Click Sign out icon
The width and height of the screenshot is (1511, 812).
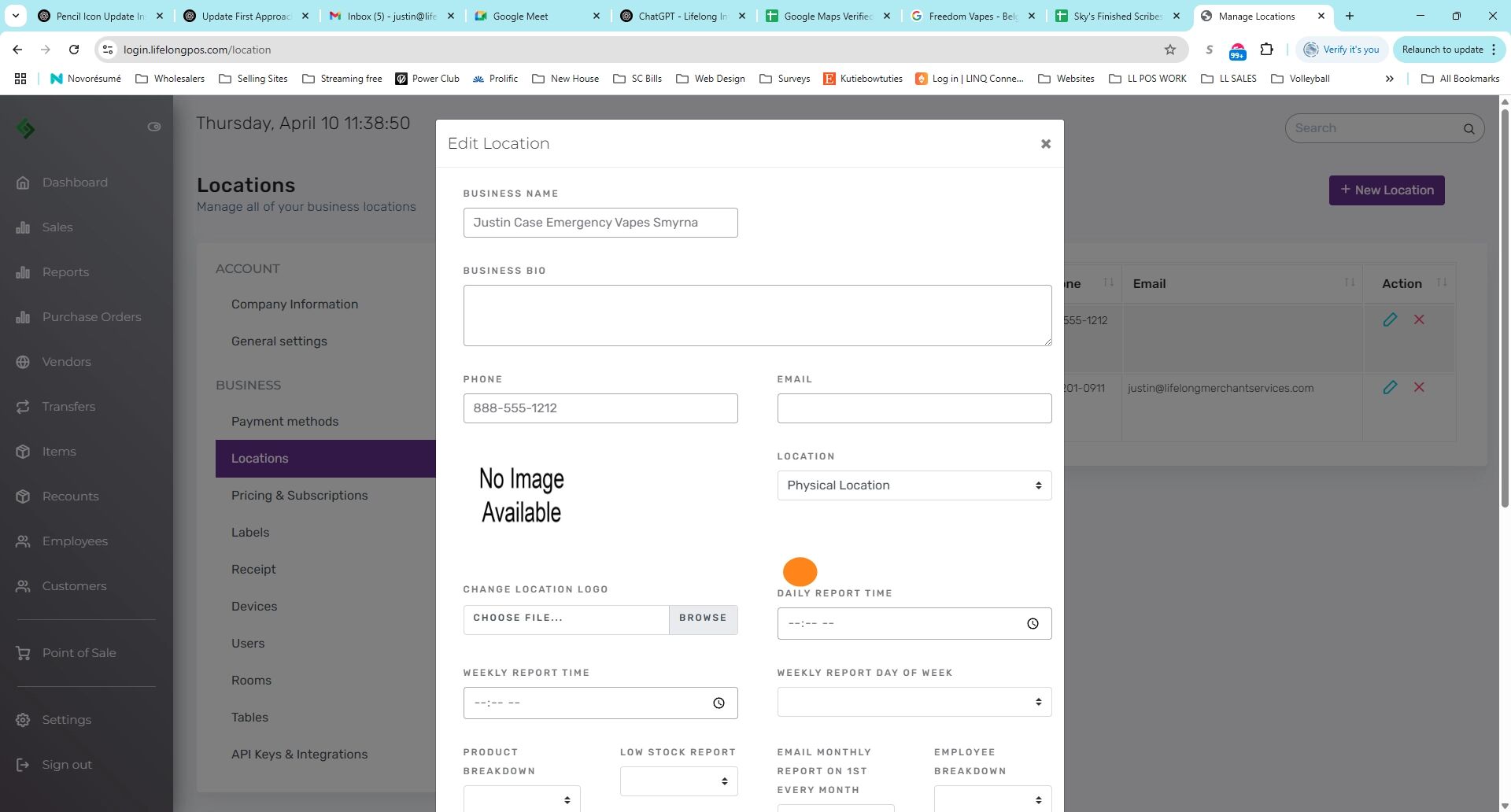coord(23,765)
